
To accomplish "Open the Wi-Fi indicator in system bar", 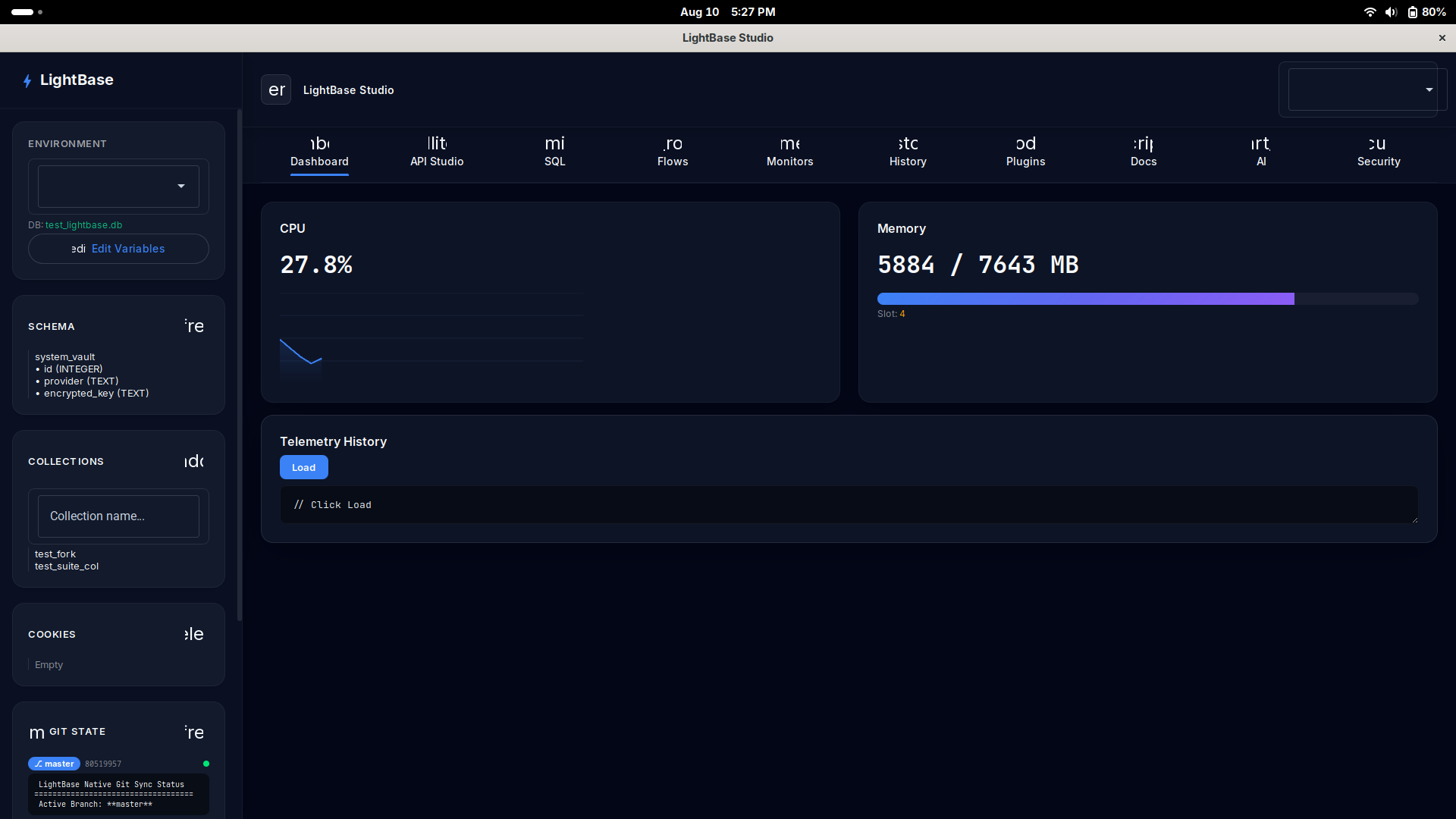I will 1370,12.
